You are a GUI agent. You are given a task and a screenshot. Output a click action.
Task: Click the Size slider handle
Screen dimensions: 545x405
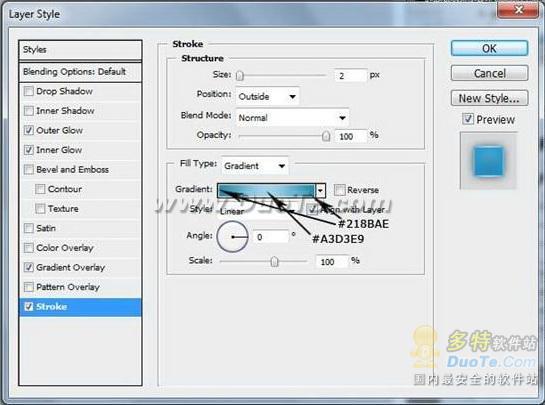(x=240, y=75)
